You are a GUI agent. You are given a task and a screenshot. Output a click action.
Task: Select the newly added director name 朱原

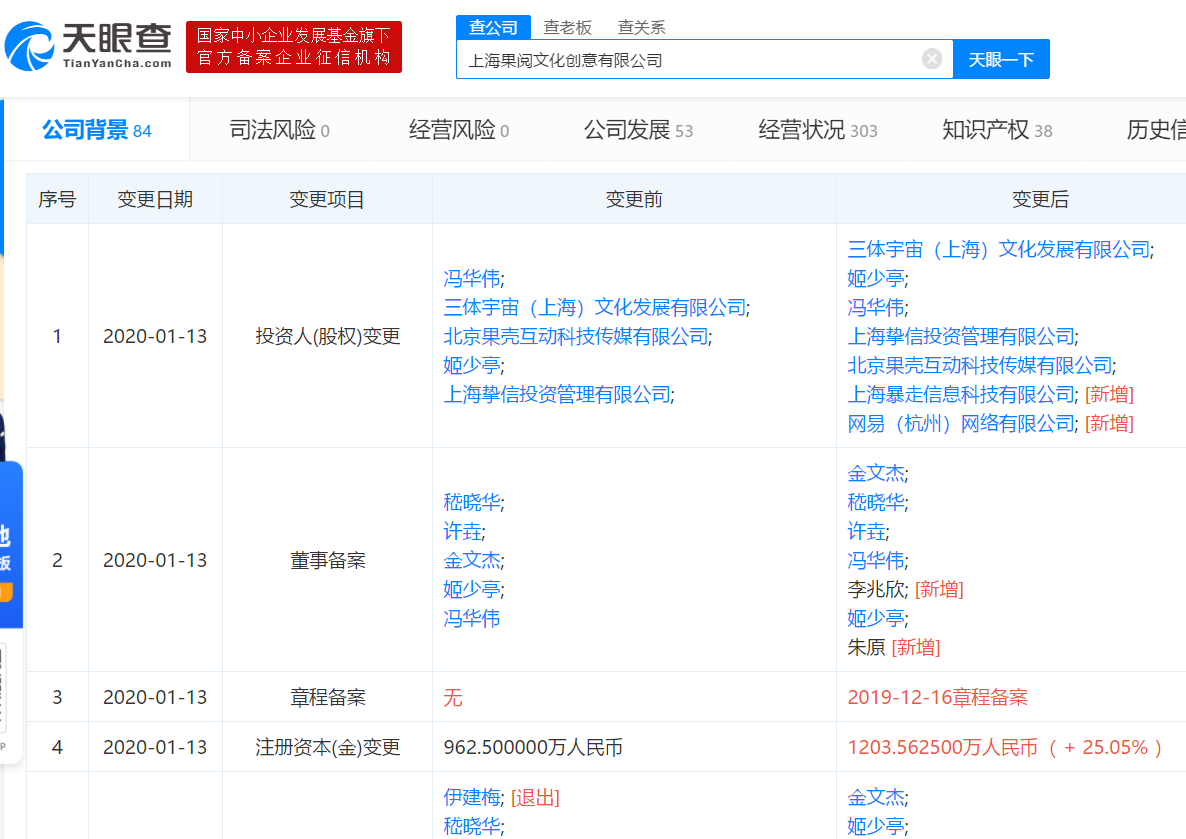866,647
